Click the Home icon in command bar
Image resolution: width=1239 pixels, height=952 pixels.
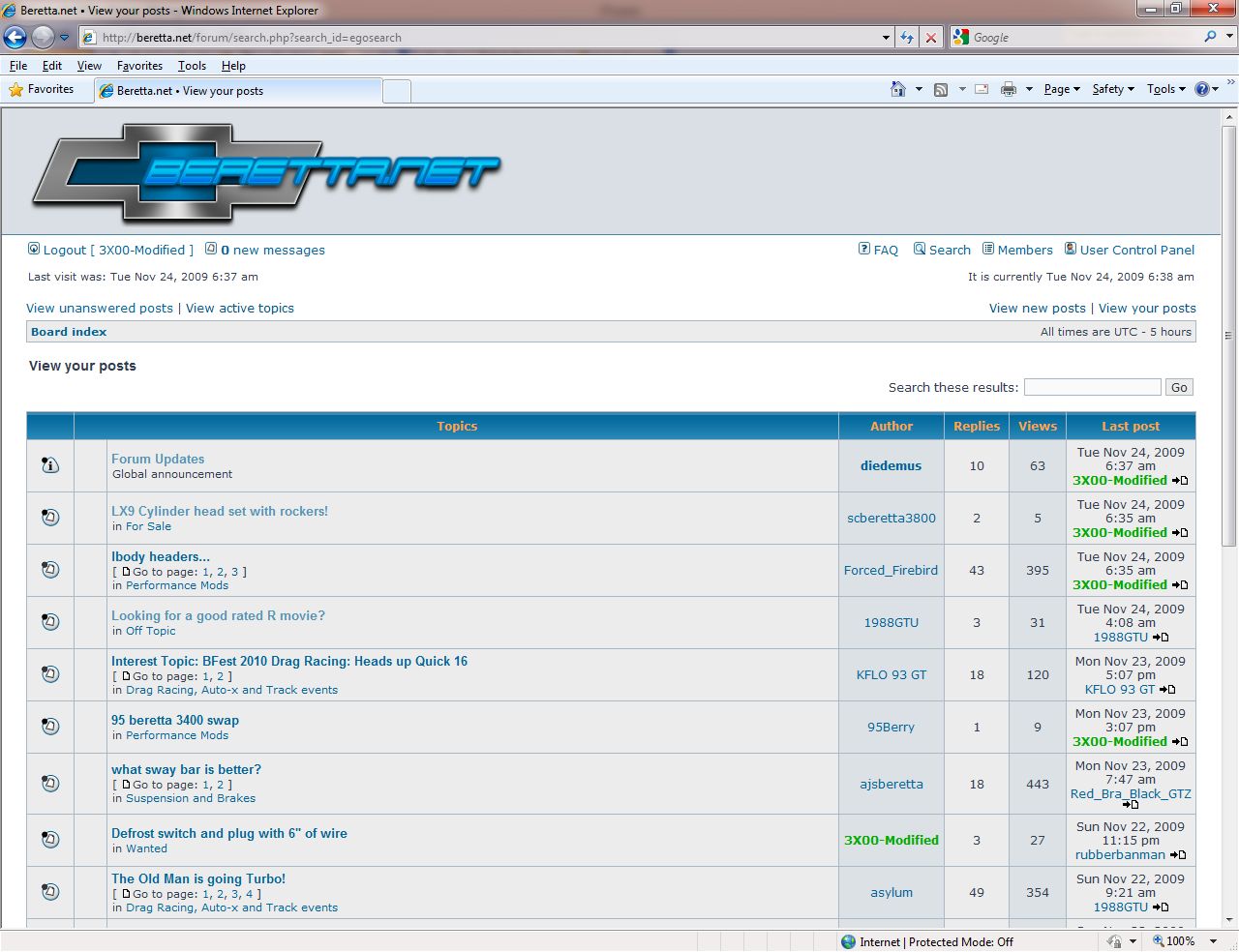coord(898,89)
